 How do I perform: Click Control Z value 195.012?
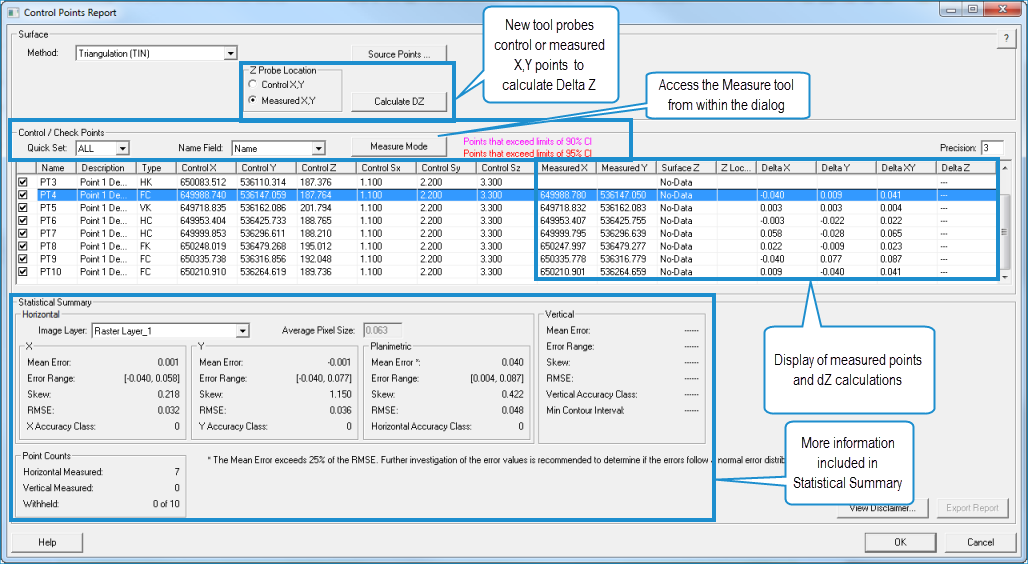coord(317,246)
